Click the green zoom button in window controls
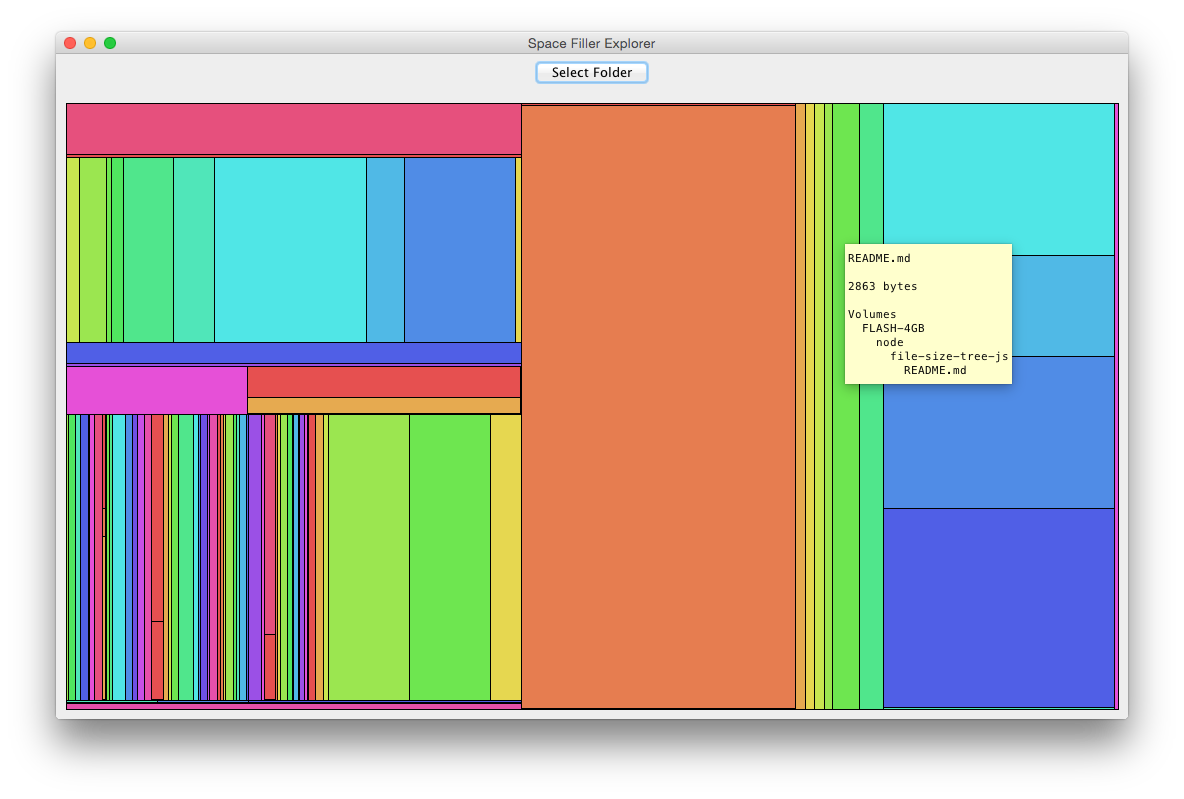This screenshot has height=799, width=1184. click(109, 43)
